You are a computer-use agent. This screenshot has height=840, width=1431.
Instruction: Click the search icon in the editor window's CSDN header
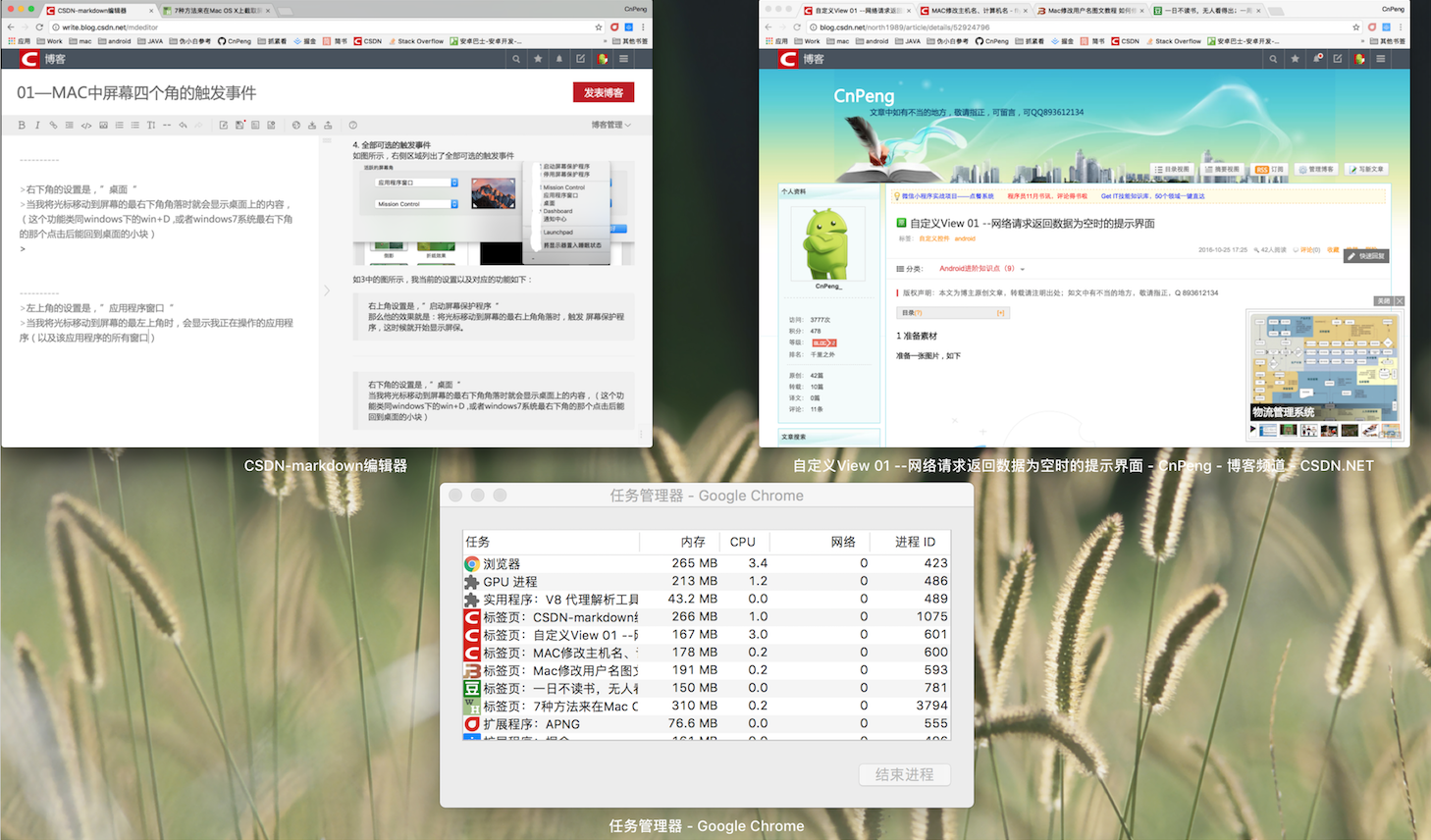516,59
